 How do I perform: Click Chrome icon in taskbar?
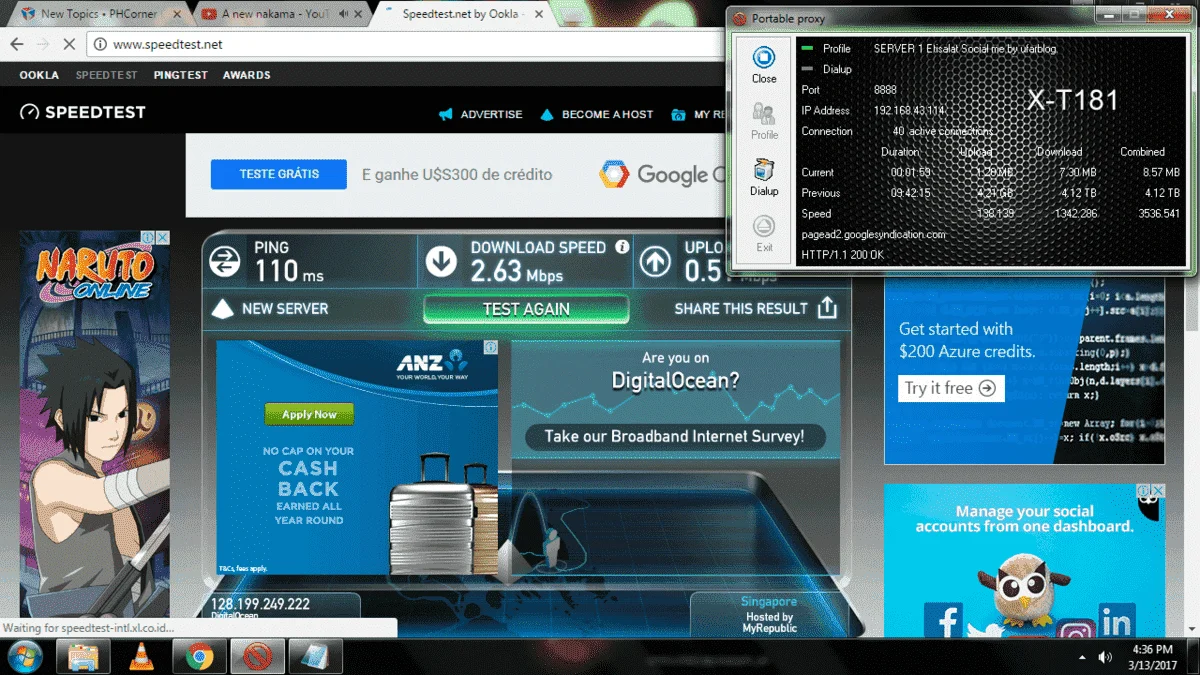click(x=199, y=657)
